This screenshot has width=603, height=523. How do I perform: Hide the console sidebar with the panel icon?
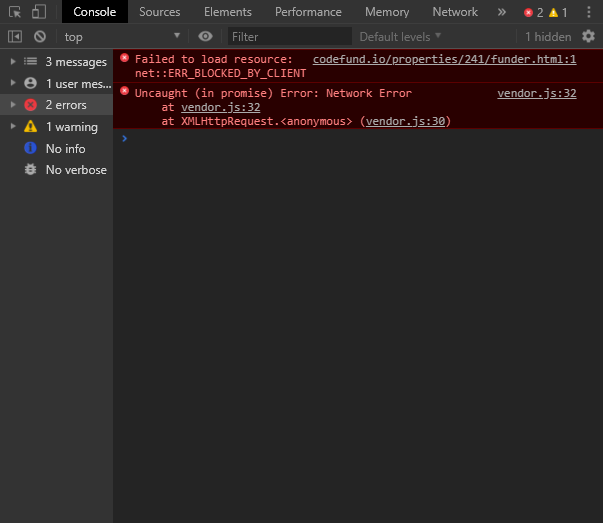(15, 37)
